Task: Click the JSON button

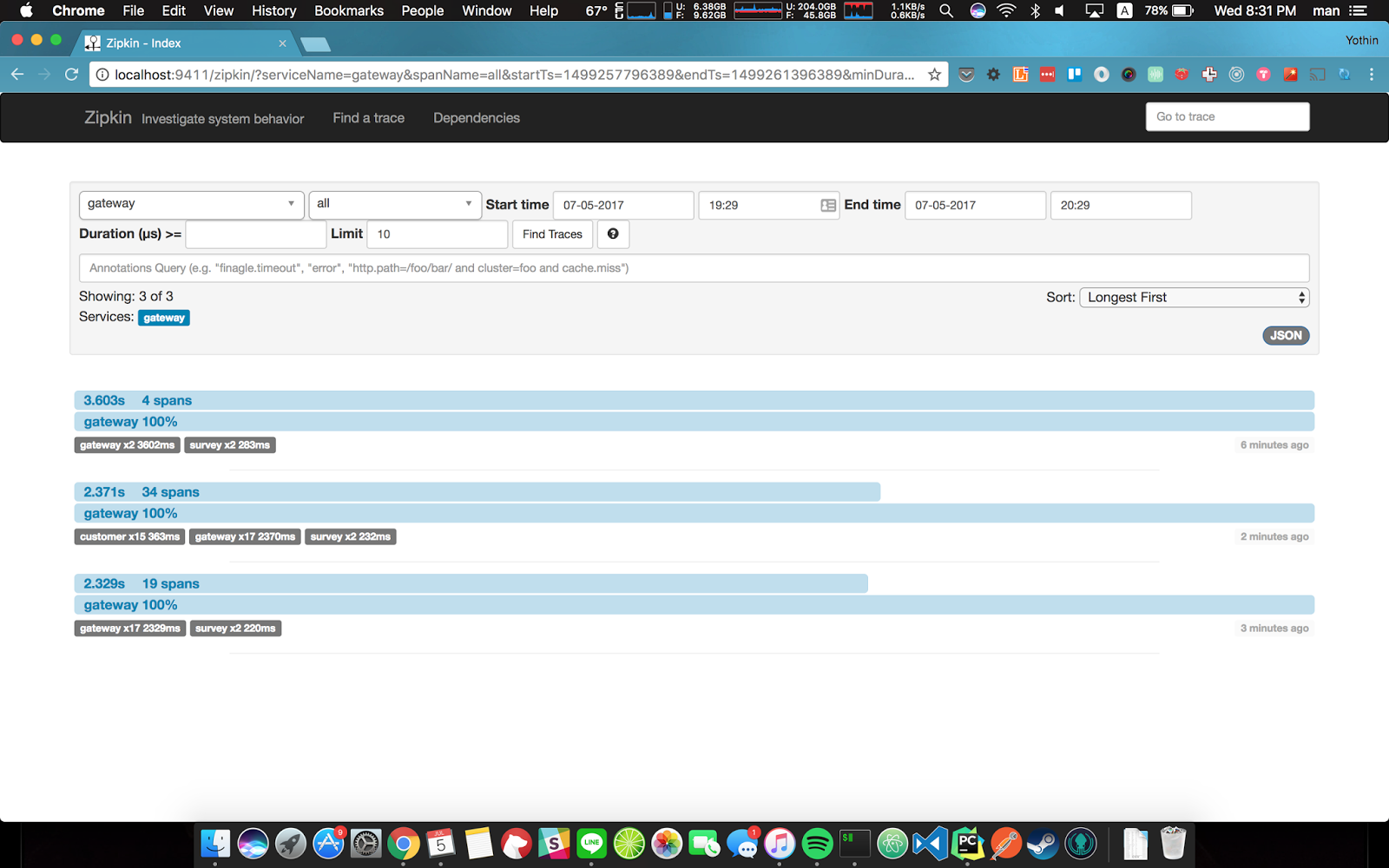Action: coord(1286,336)
